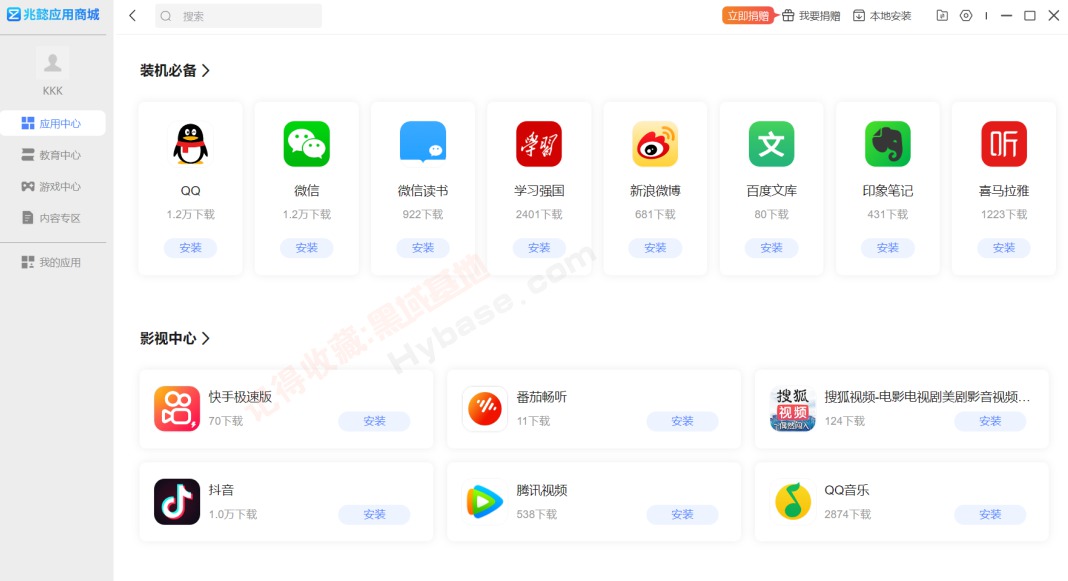
Task: Click the search input field
Action: [238, 16]
